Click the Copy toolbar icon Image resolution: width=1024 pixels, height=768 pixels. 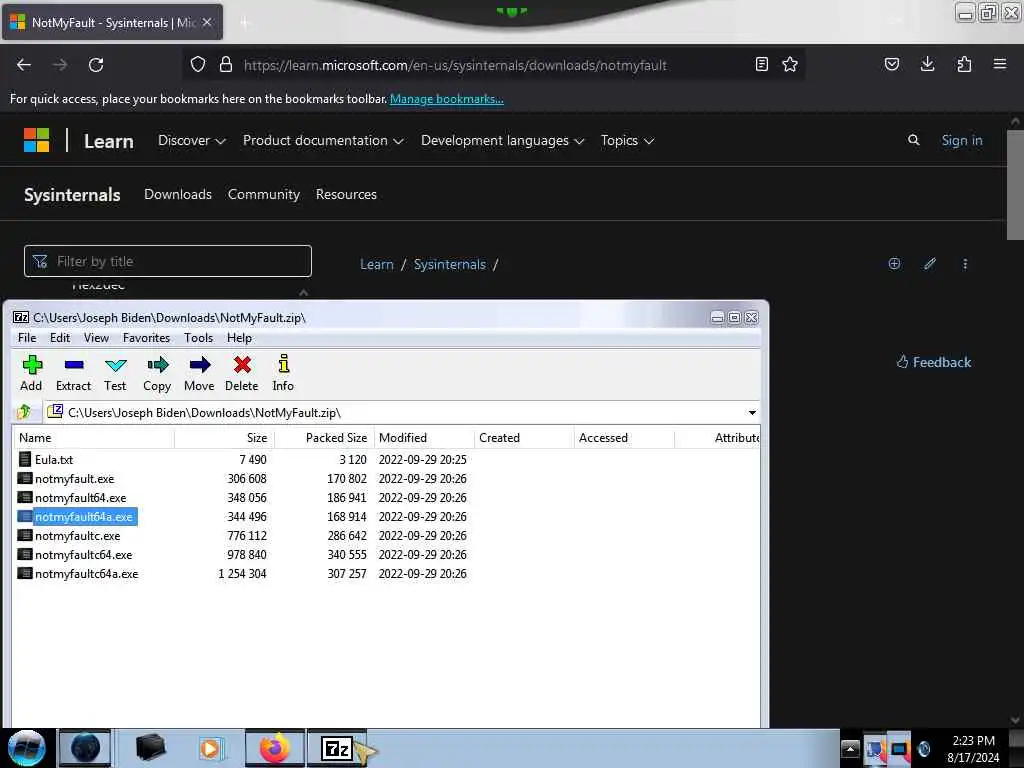click(157, 373)
